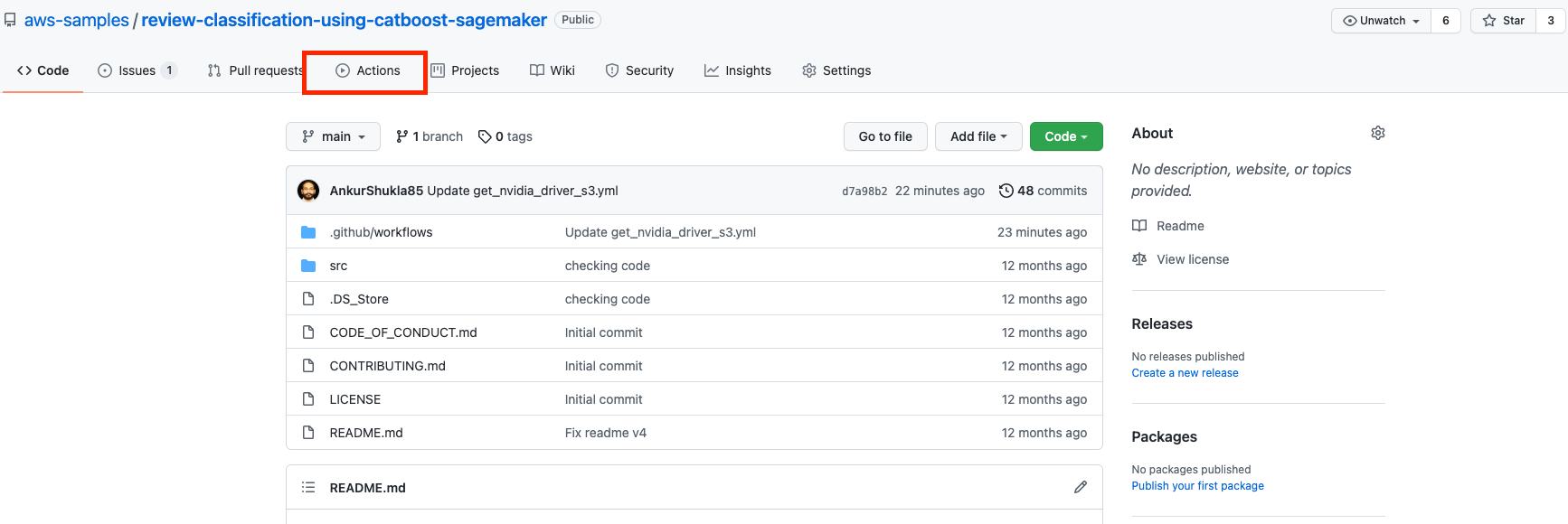Click the Insights graph icon
The width and height of the screenshot is (1568, 524).
[712, 70]
